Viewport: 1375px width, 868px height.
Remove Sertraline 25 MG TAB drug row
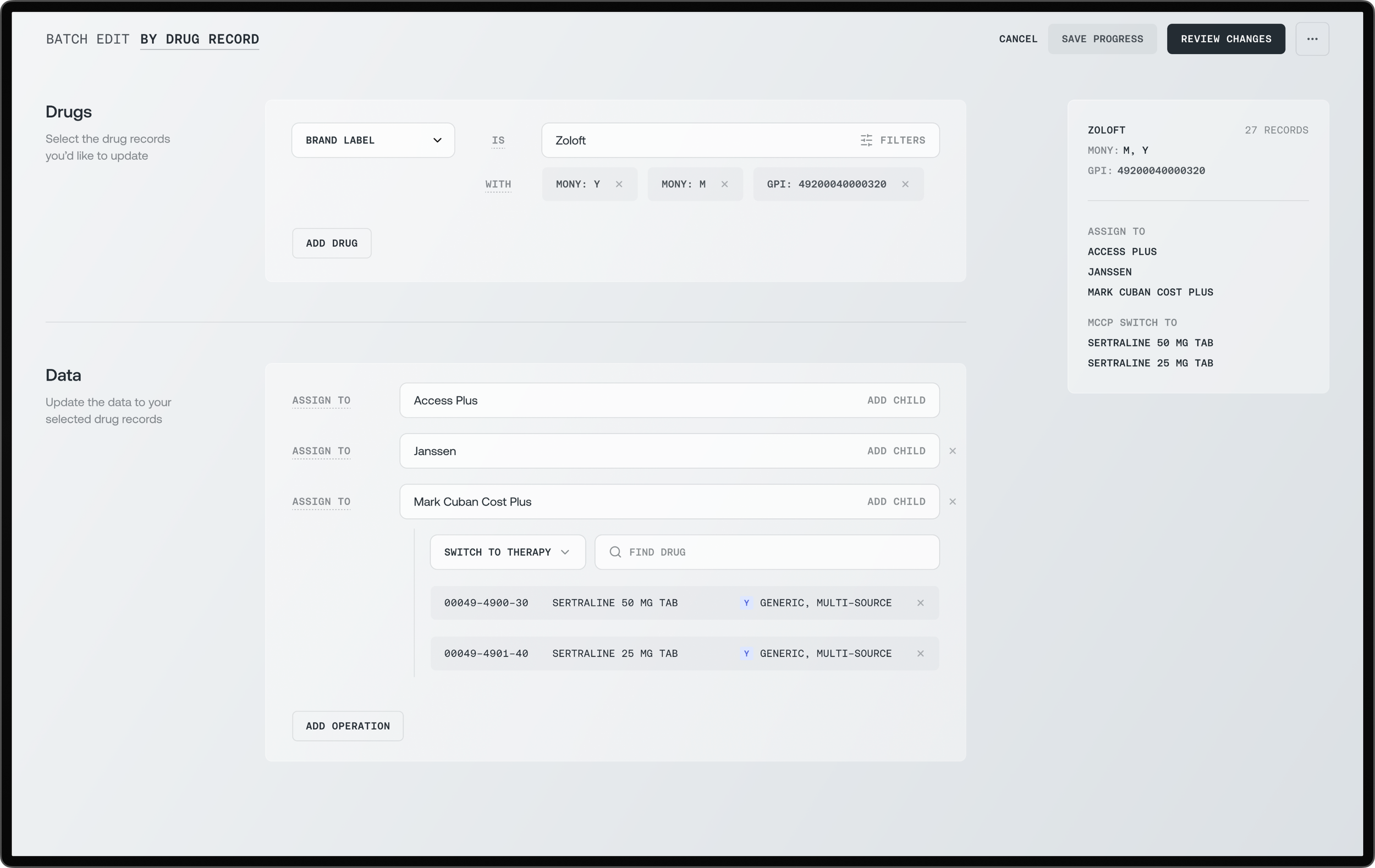tap(920, 654)
